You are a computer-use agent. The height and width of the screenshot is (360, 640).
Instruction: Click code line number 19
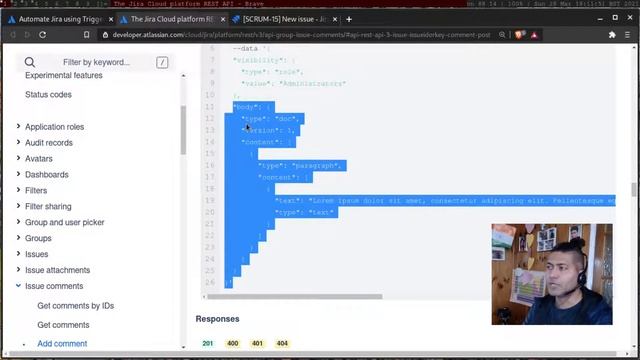pos(210,200)
